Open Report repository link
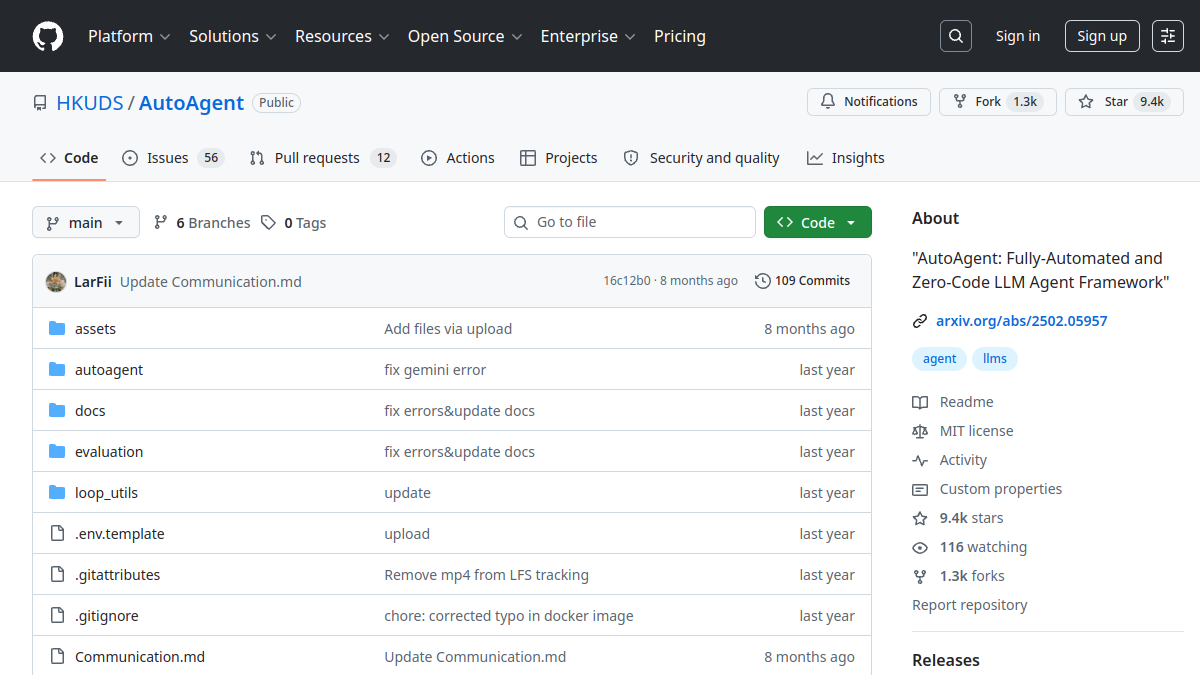Image resolution: width=1200 pixels, height=675 pixels. click(970, 605)
